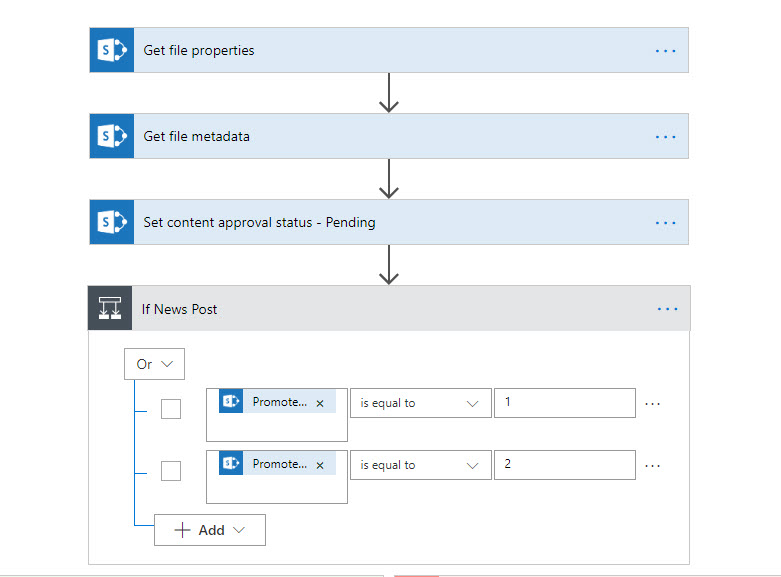Viewport: 781px width, 577px height.
Task: Check the first condition row checkbox
Action: (171, 408)
